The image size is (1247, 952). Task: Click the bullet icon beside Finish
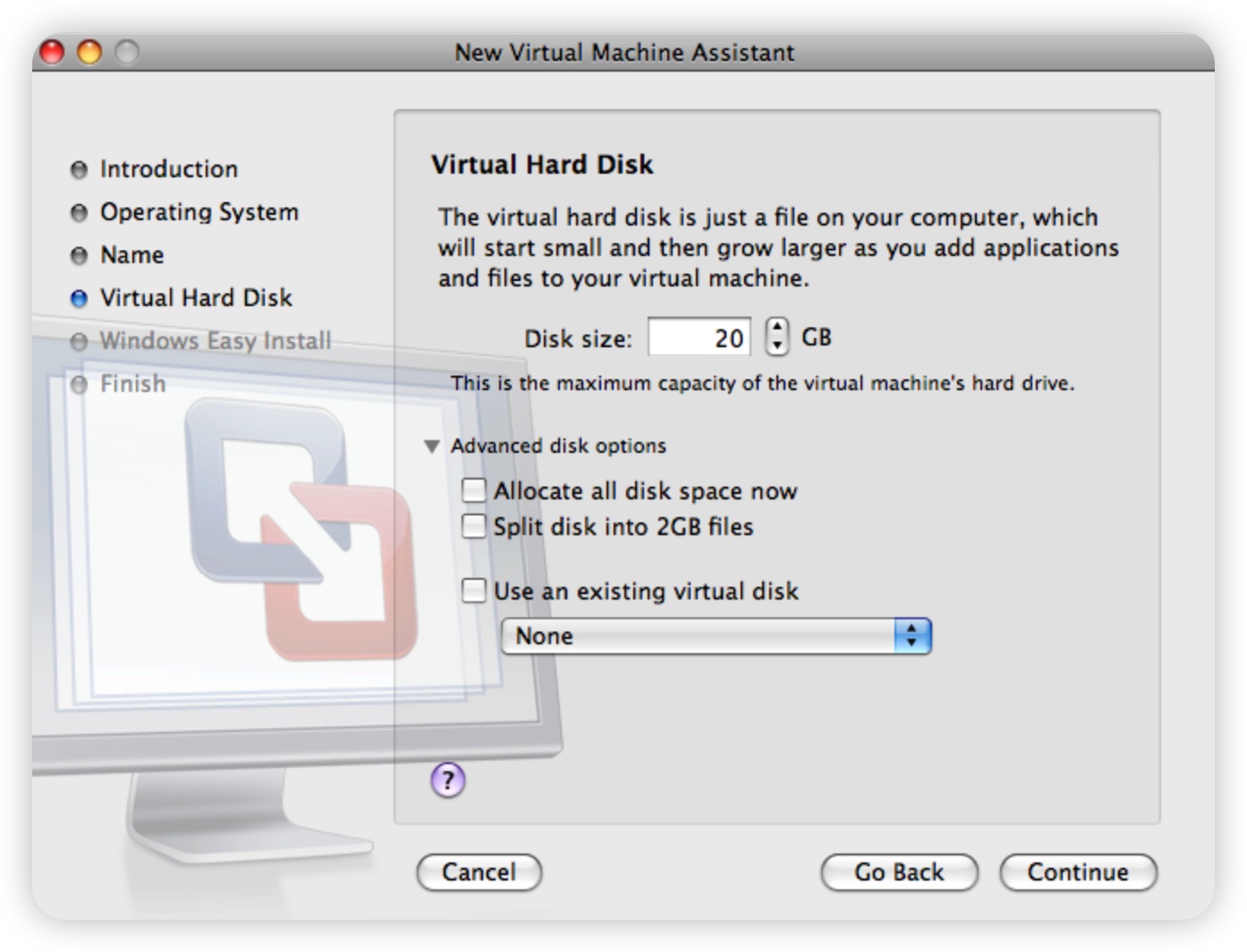pyautogui.click(x=79, y=384)
